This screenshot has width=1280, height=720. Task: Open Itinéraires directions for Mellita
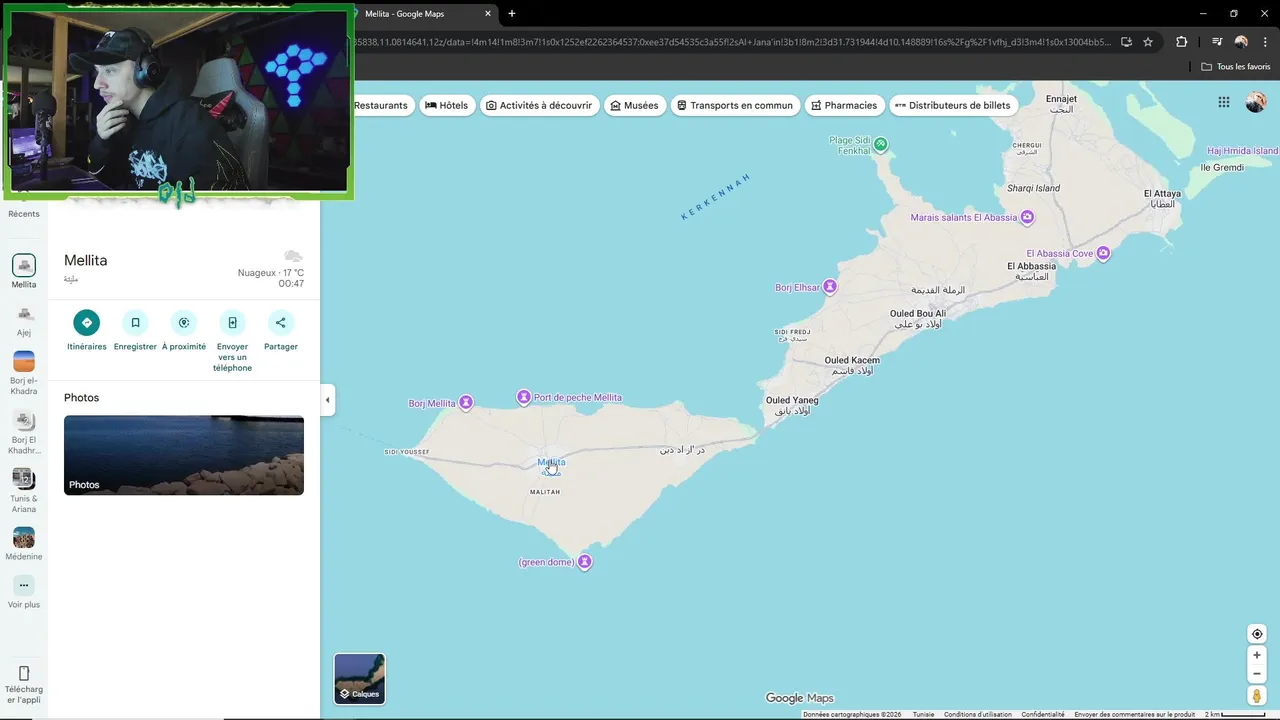tap(86, 323)
